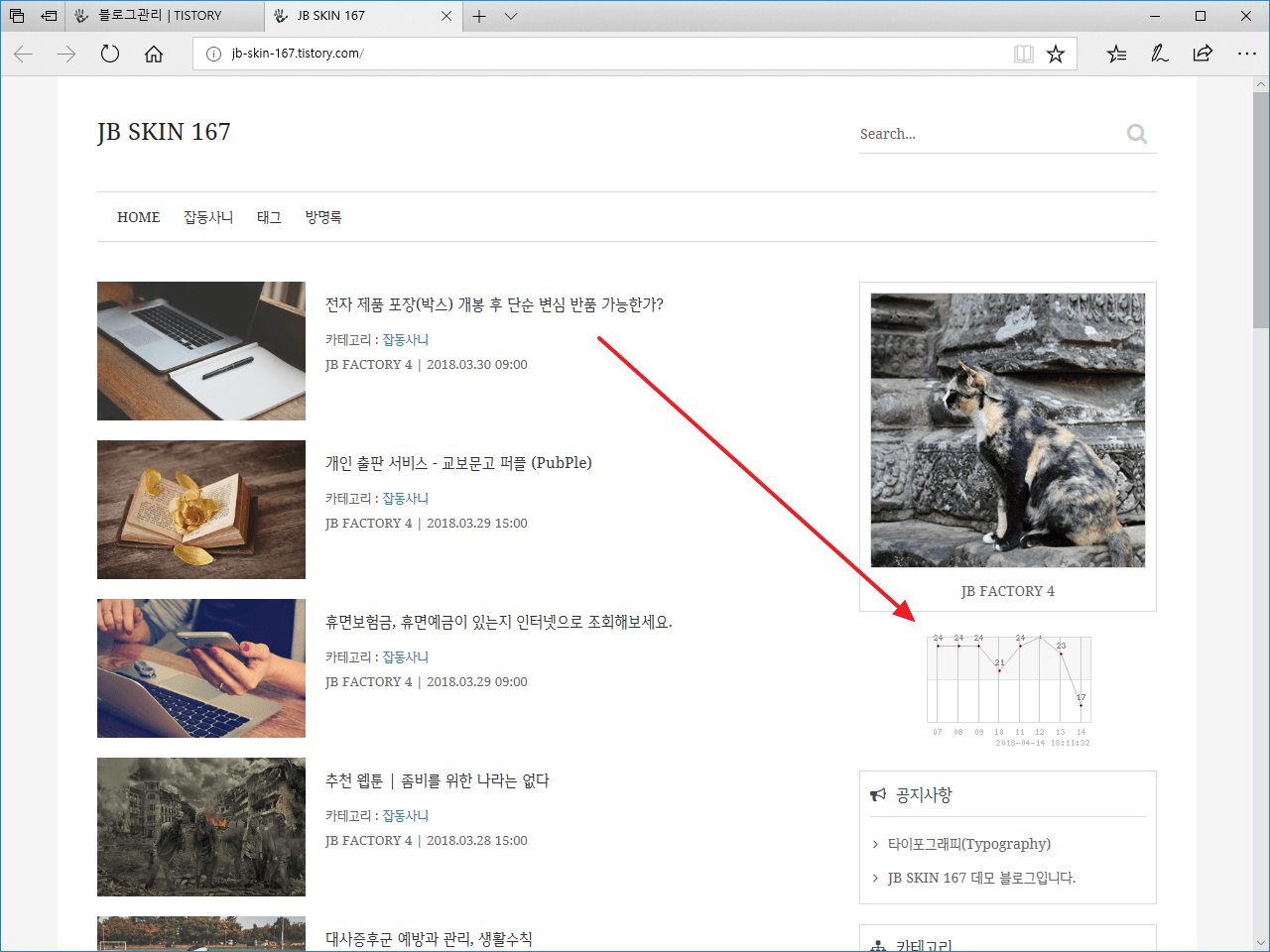Open the Favorites hub
Viewport: 1270px width, 952px height.
pos(1117,54)
